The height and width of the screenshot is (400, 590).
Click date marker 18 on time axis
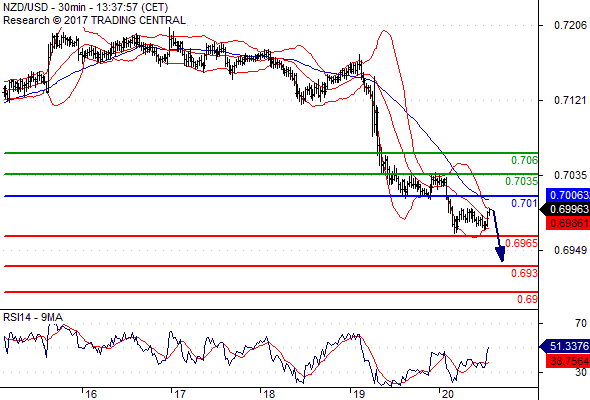(269, 394)
